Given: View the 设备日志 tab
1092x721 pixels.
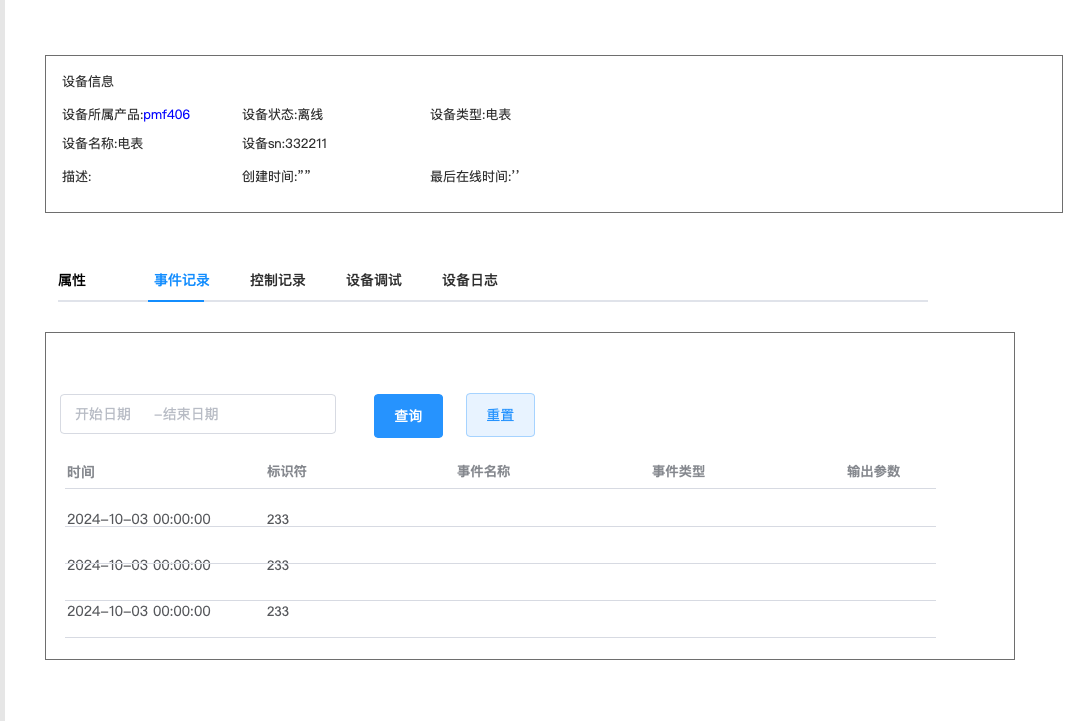Looking at the screenshot, I should point(469,281).
